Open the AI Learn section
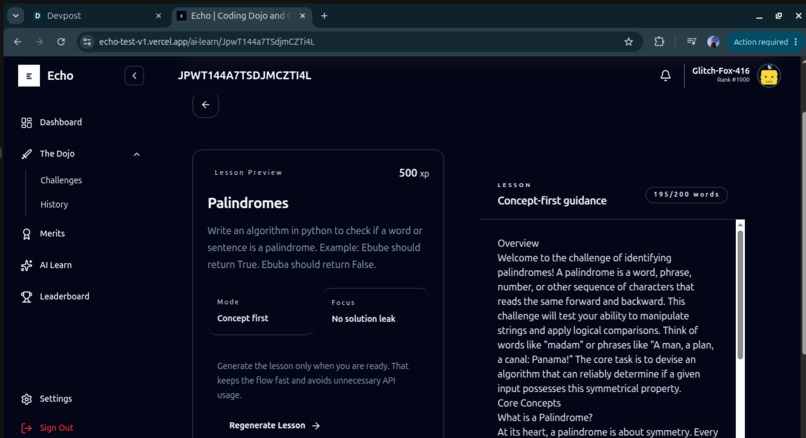 56,265
